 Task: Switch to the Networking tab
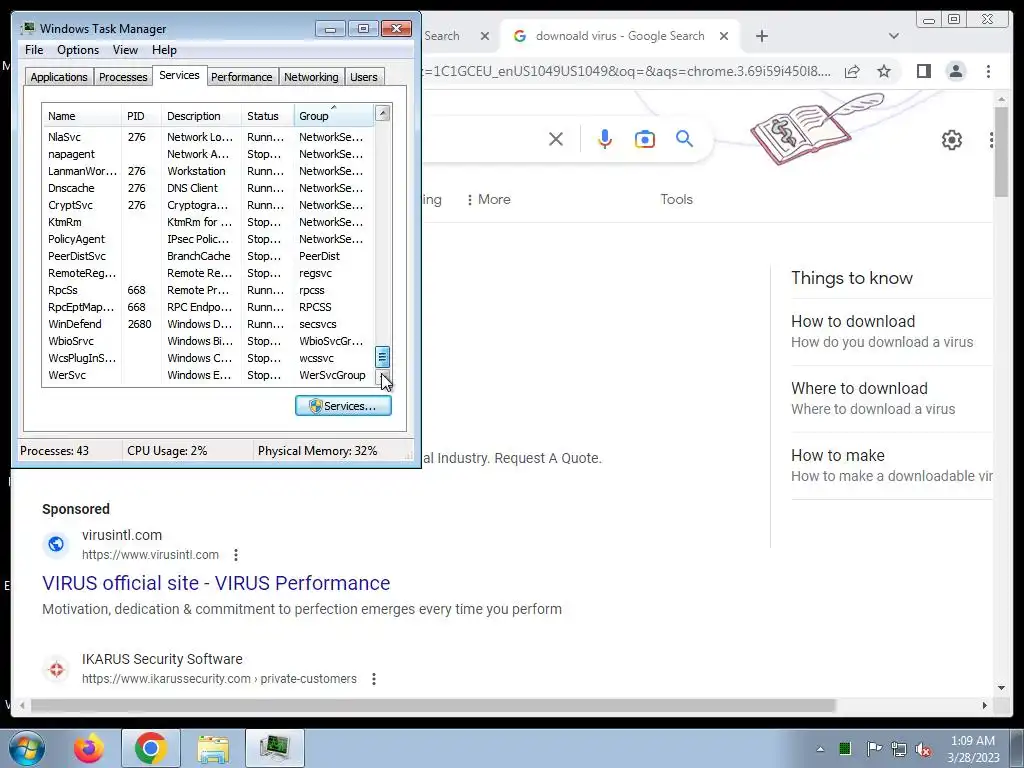311,76
